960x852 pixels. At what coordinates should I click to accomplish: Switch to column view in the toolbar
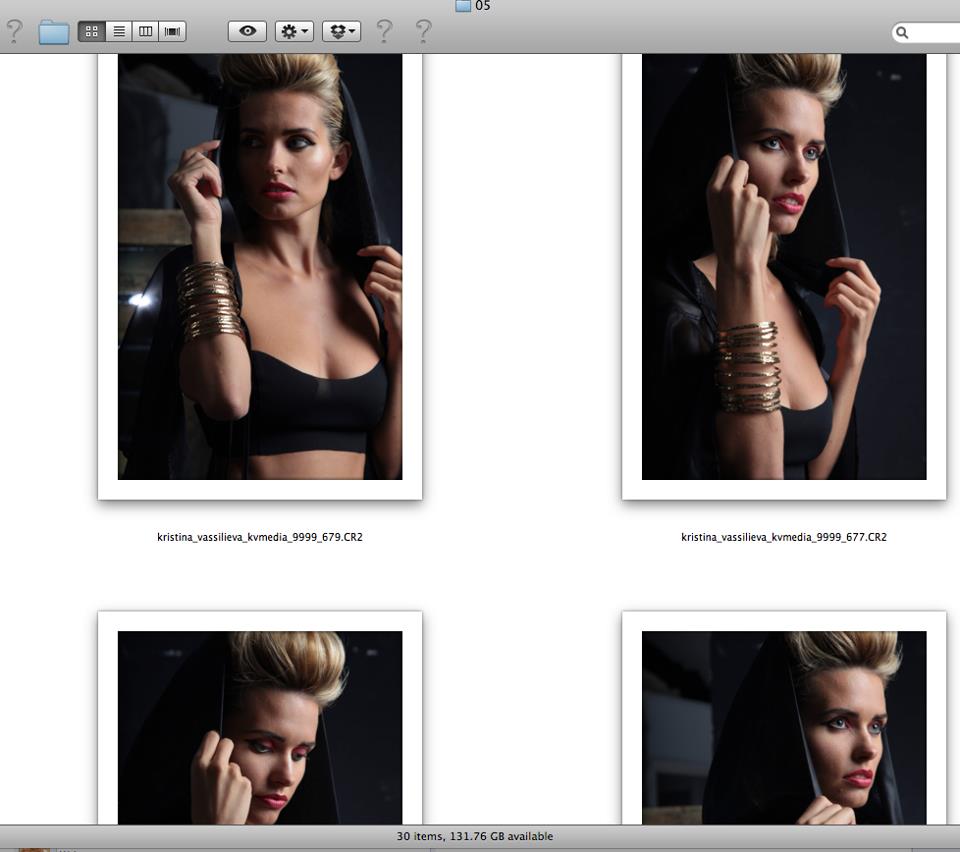point(145,31)
